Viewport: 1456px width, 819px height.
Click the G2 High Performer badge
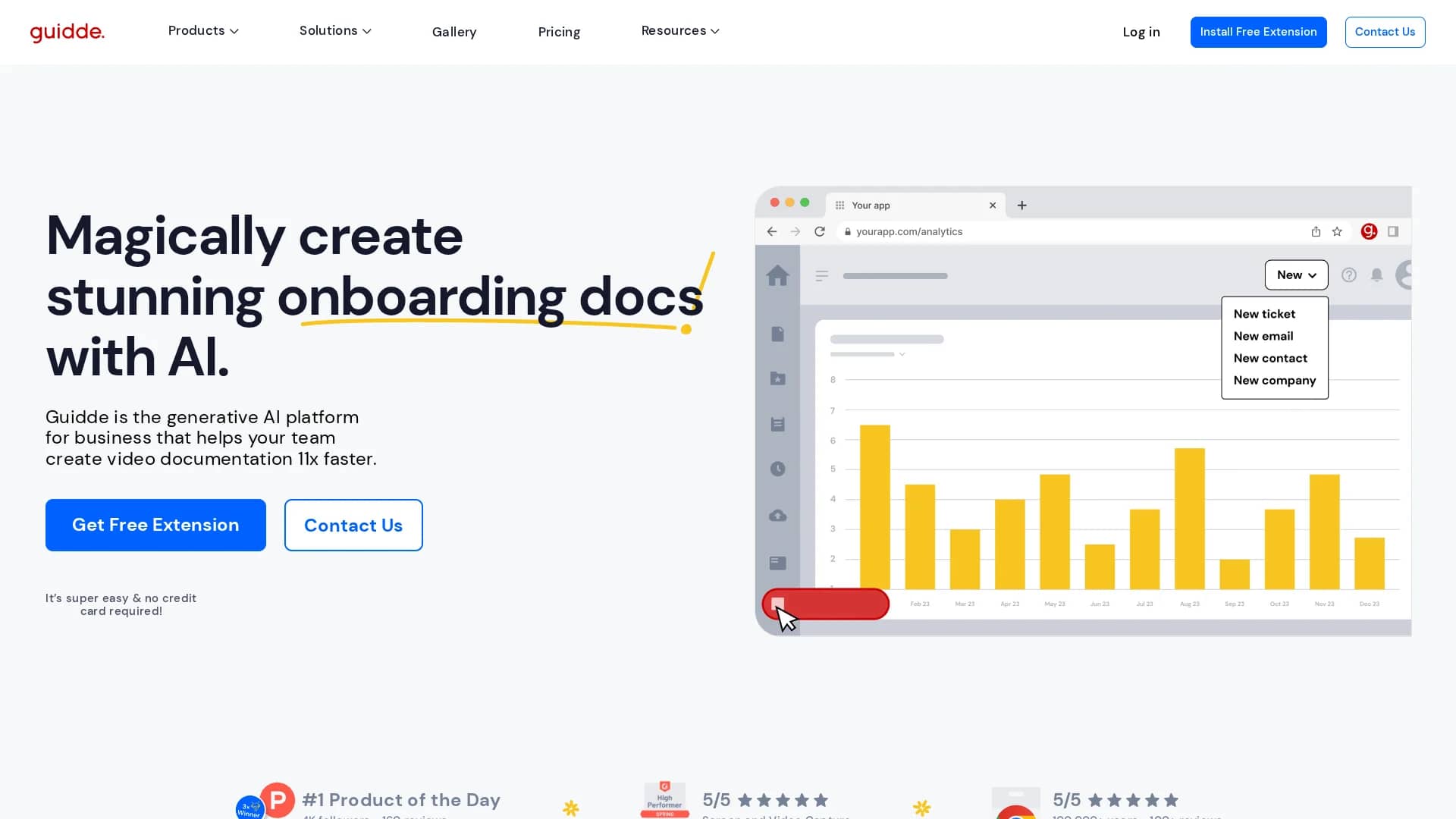(664, 800)
